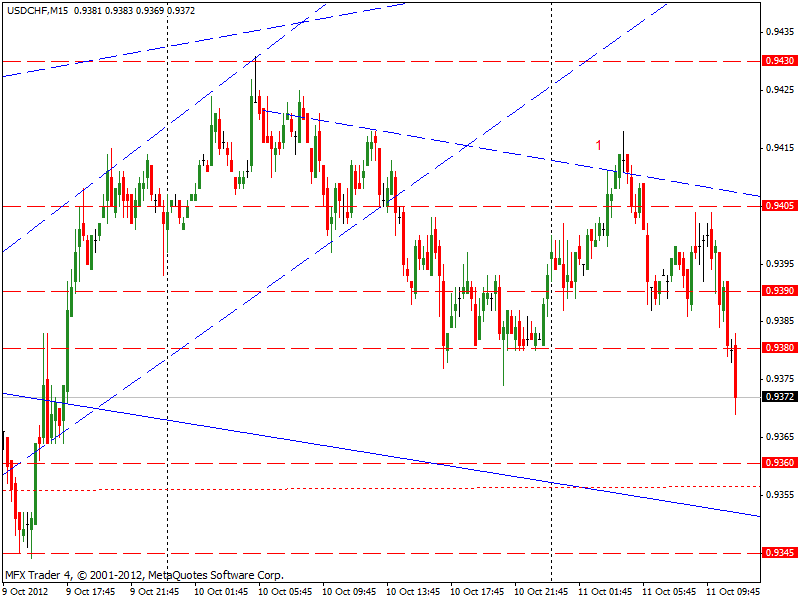Click the 0.9395 price scale value

click(780, 263)
